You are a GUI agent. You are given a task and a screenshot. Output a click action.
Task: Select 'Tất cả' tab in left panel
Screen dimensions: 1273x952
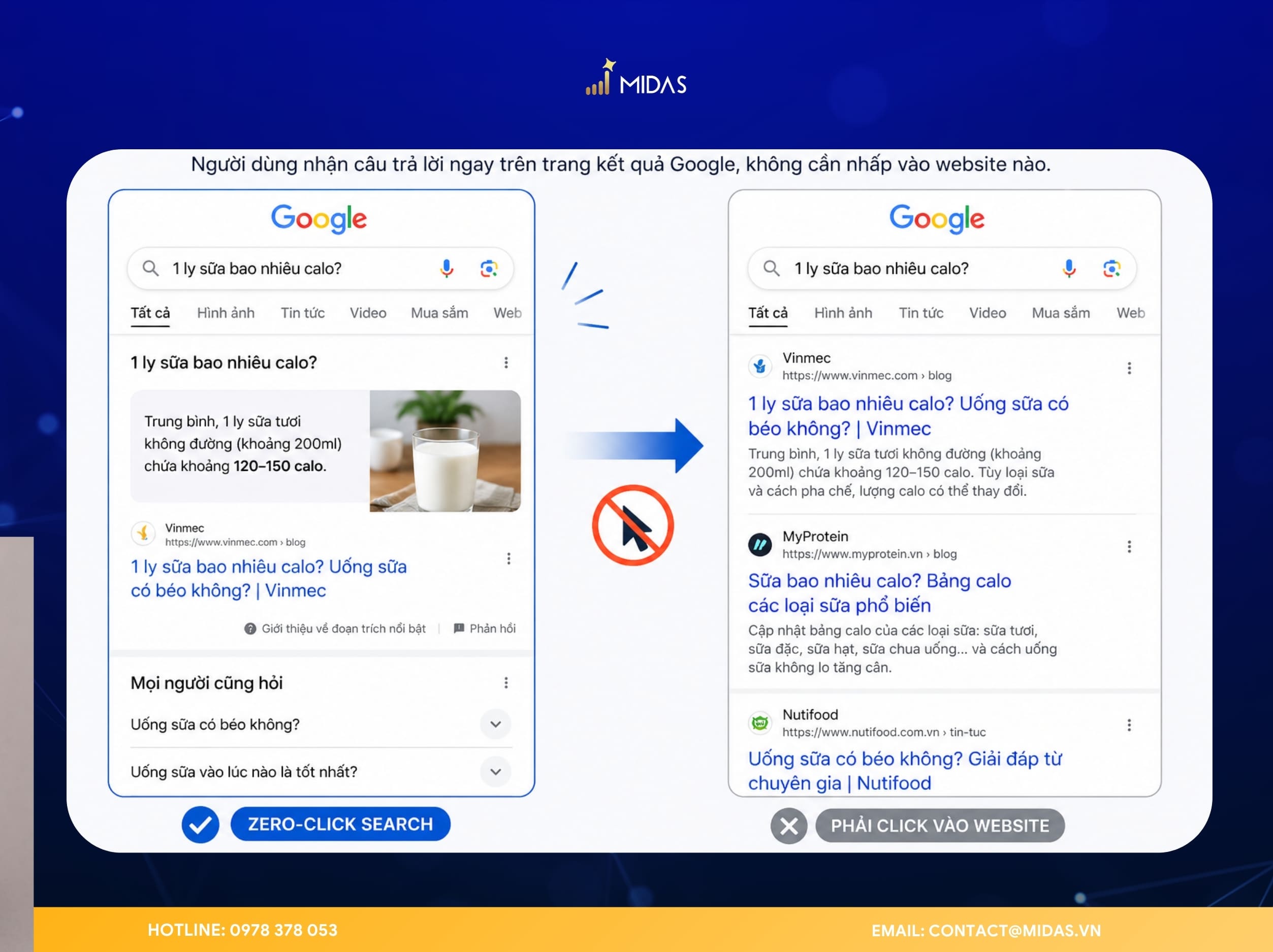click(150, 313)
